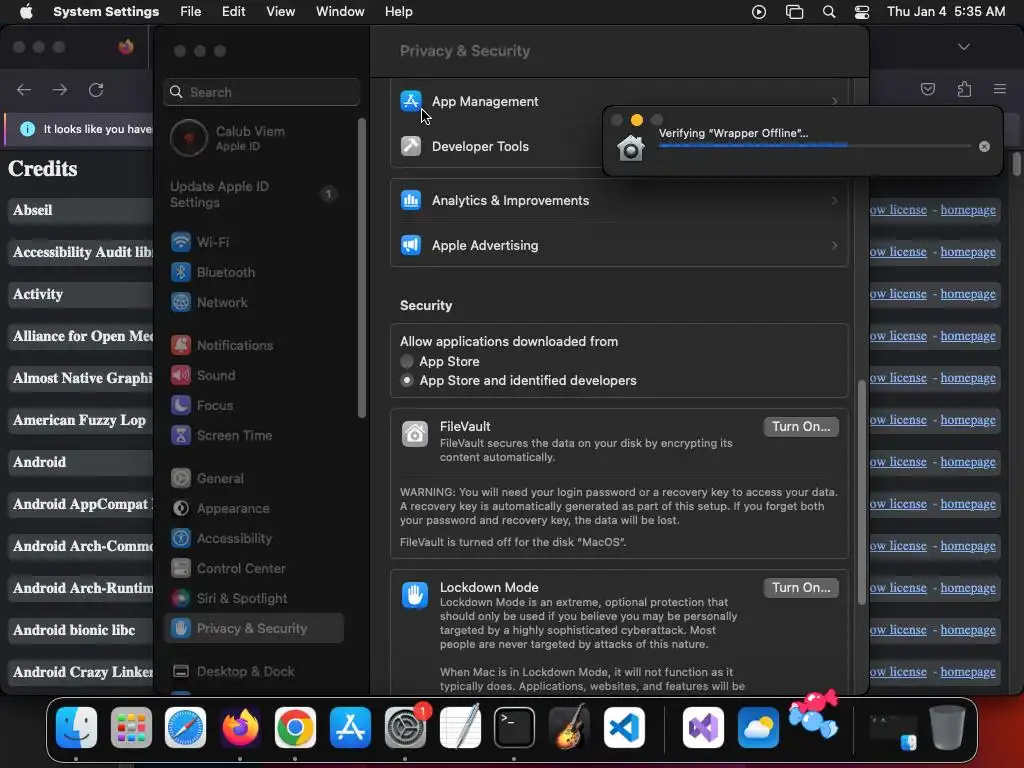This screenshot has height=768, width=1024.
Task: Open the File menu
Action: pos(191,12)
